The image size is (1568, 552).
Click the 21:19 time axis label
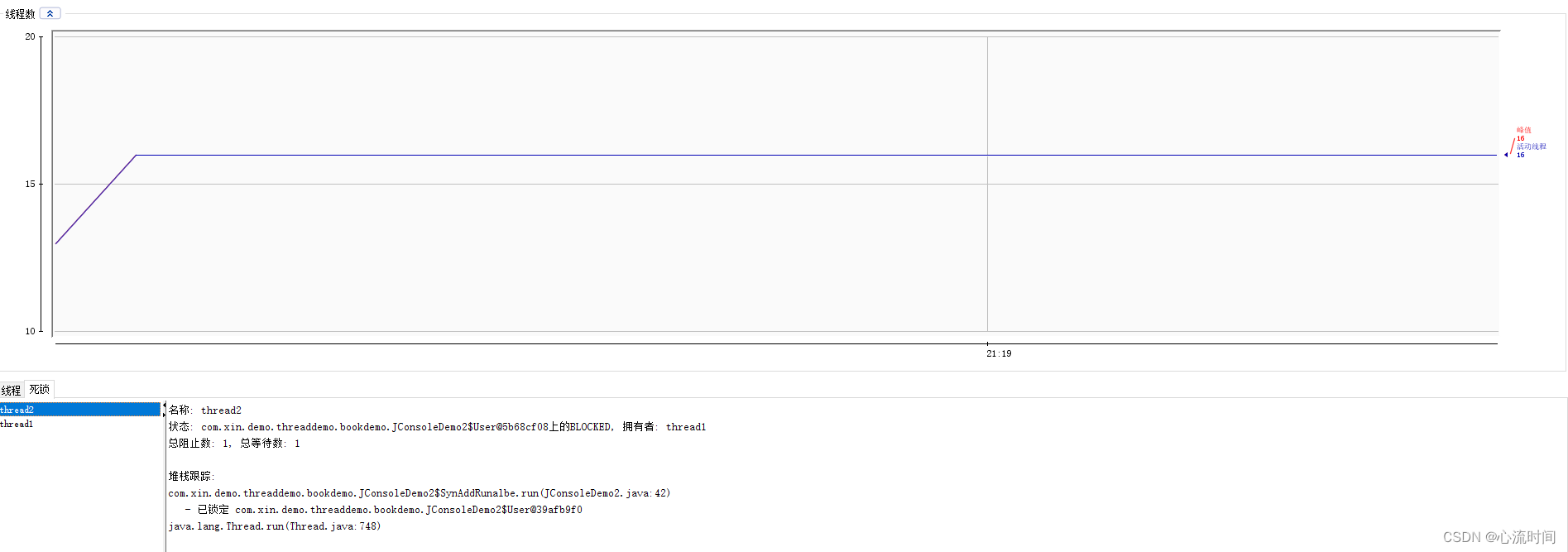(x=999, y=353)
